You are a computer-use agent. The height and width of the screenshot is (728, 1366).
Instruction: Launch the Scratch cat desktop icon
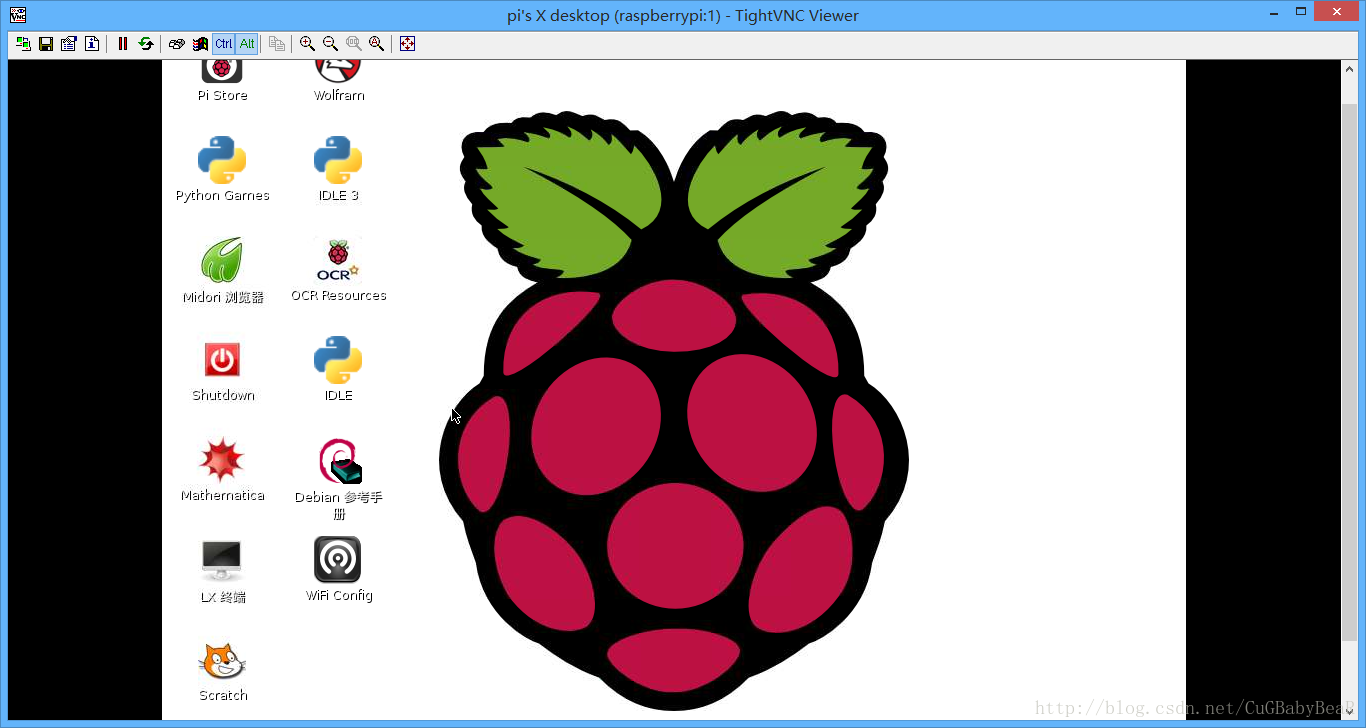pyautogui.click(x=222, y=661)
